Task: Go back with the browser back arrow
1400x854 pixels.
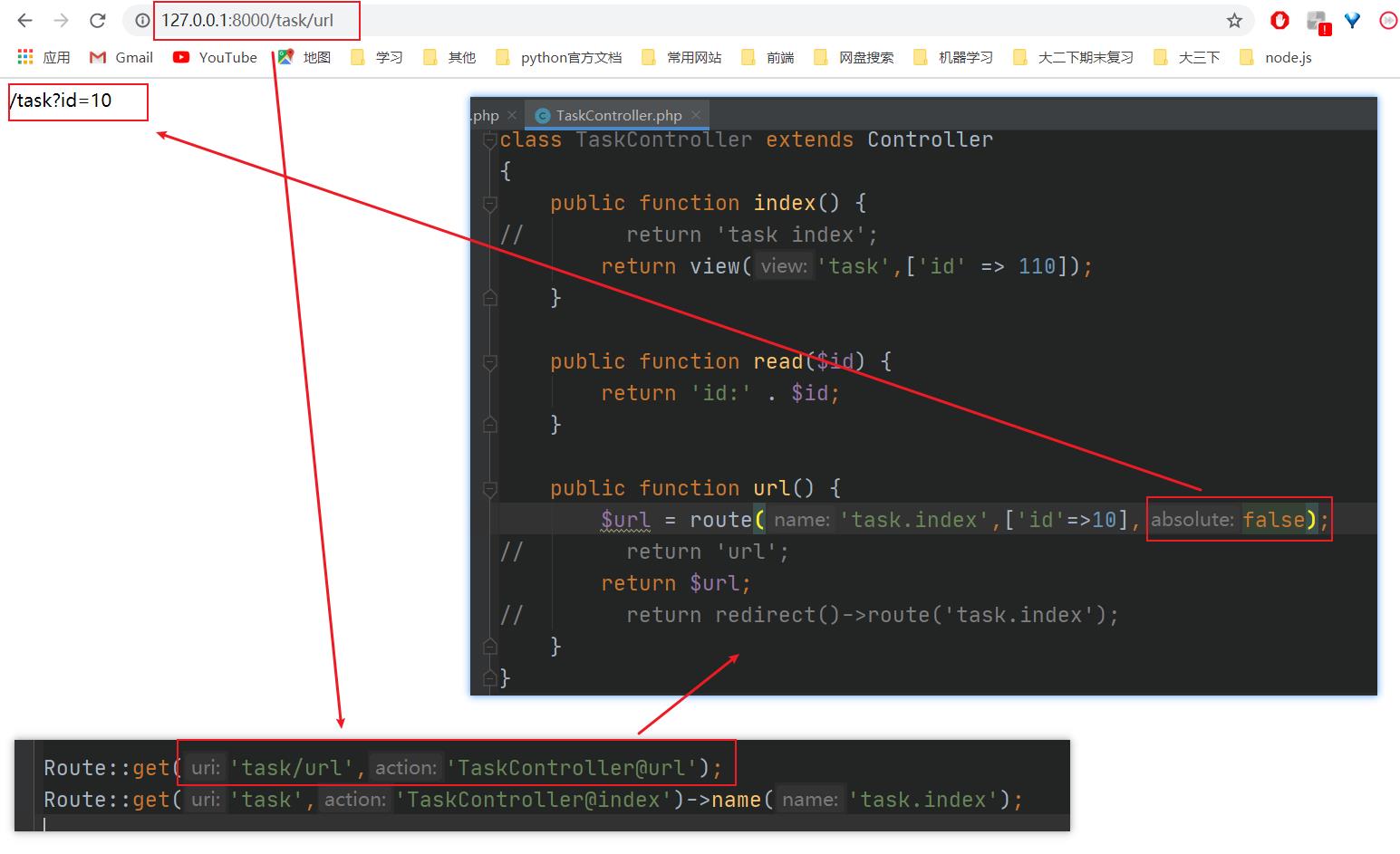Action: [x=24, y=20]
